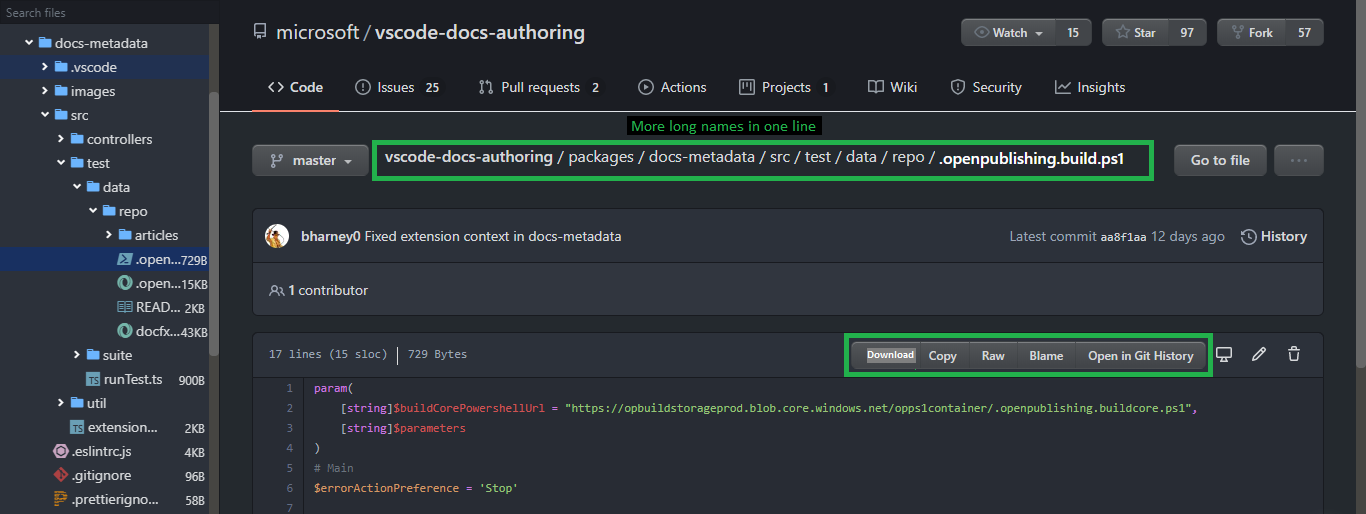Open .gitignore in file tree
Image resolution: width=1366 pixels, height=514 pixels.
[x=104, y=475]
